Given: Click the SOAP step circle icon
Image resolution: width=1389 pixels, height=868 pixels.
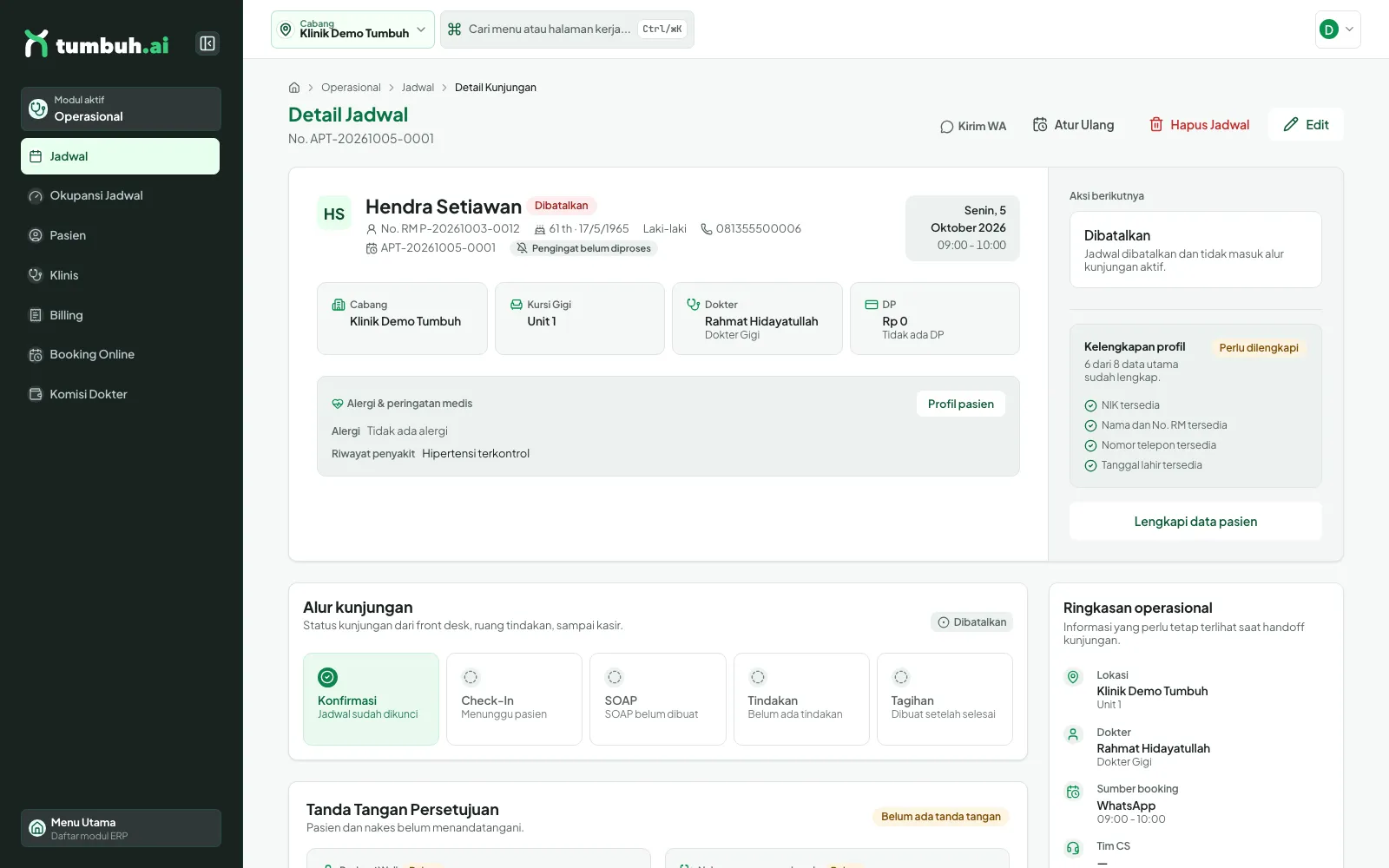Looking at the screenshot, I should pos(614,677).
